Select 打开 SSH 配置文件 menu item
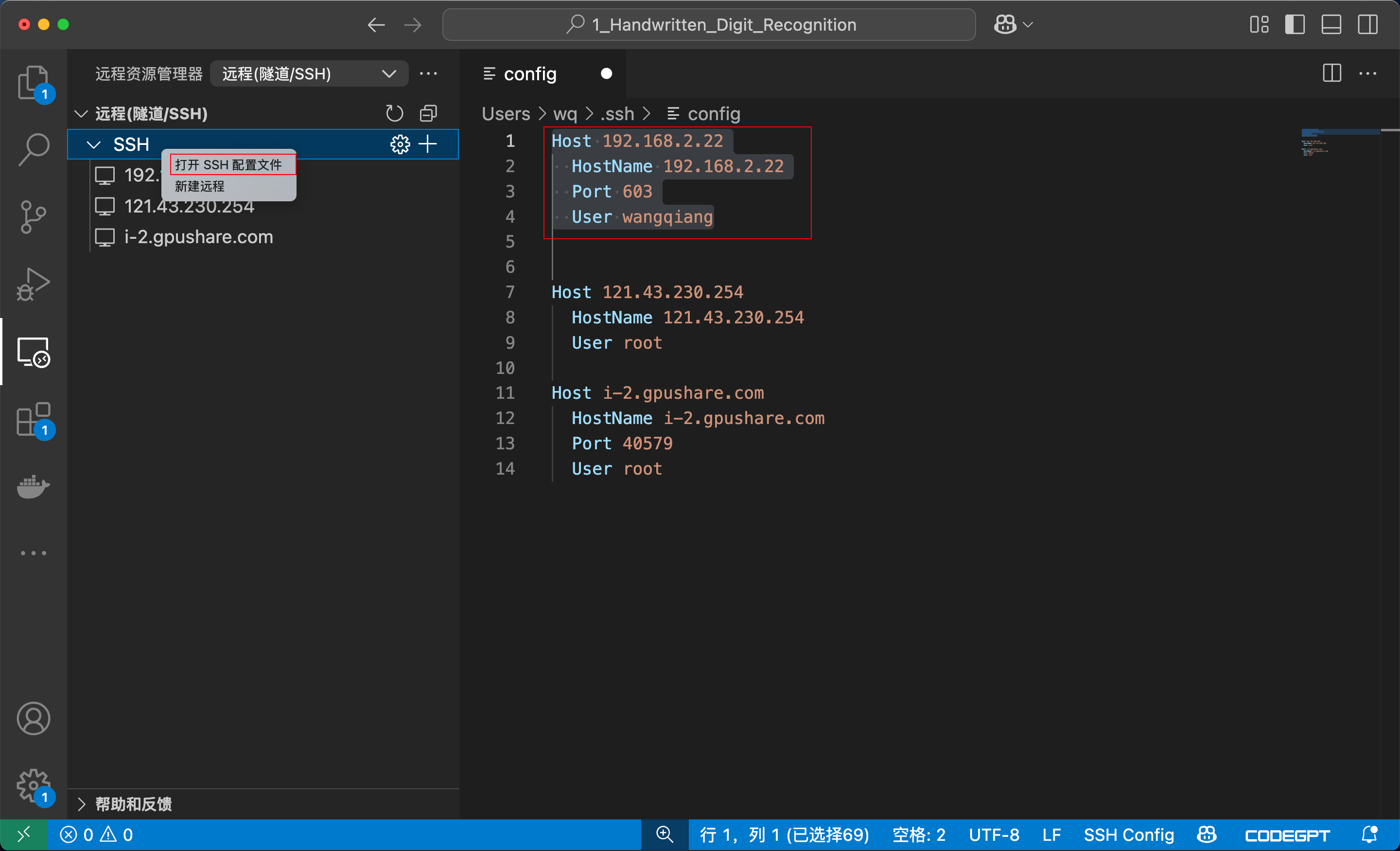Viewport: 1400px width, 851px height. (x=228, y=165)
